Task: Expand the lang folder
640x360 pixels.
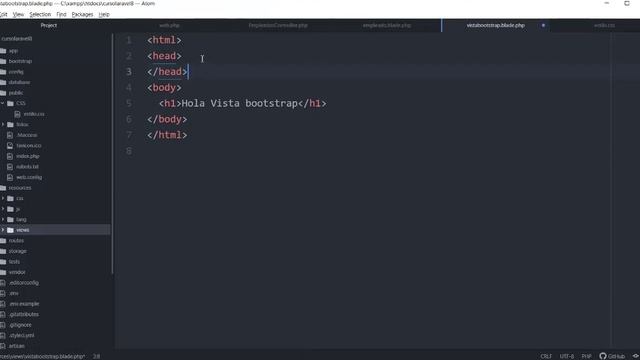Action: point(3,220)
